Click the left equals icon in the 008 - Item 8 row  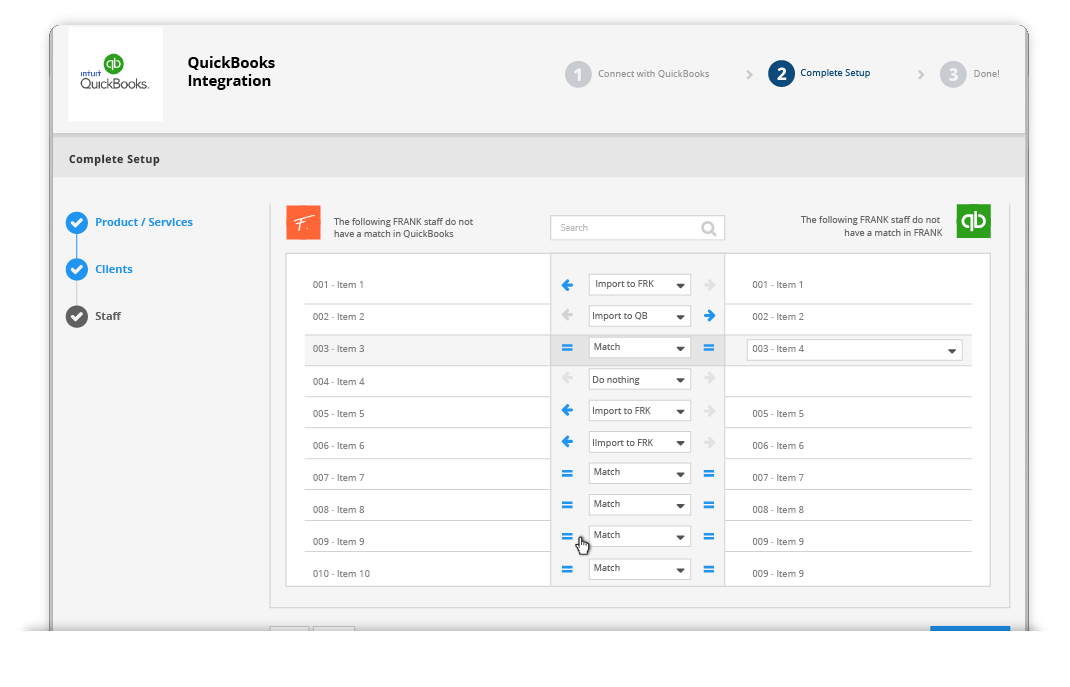567,506
